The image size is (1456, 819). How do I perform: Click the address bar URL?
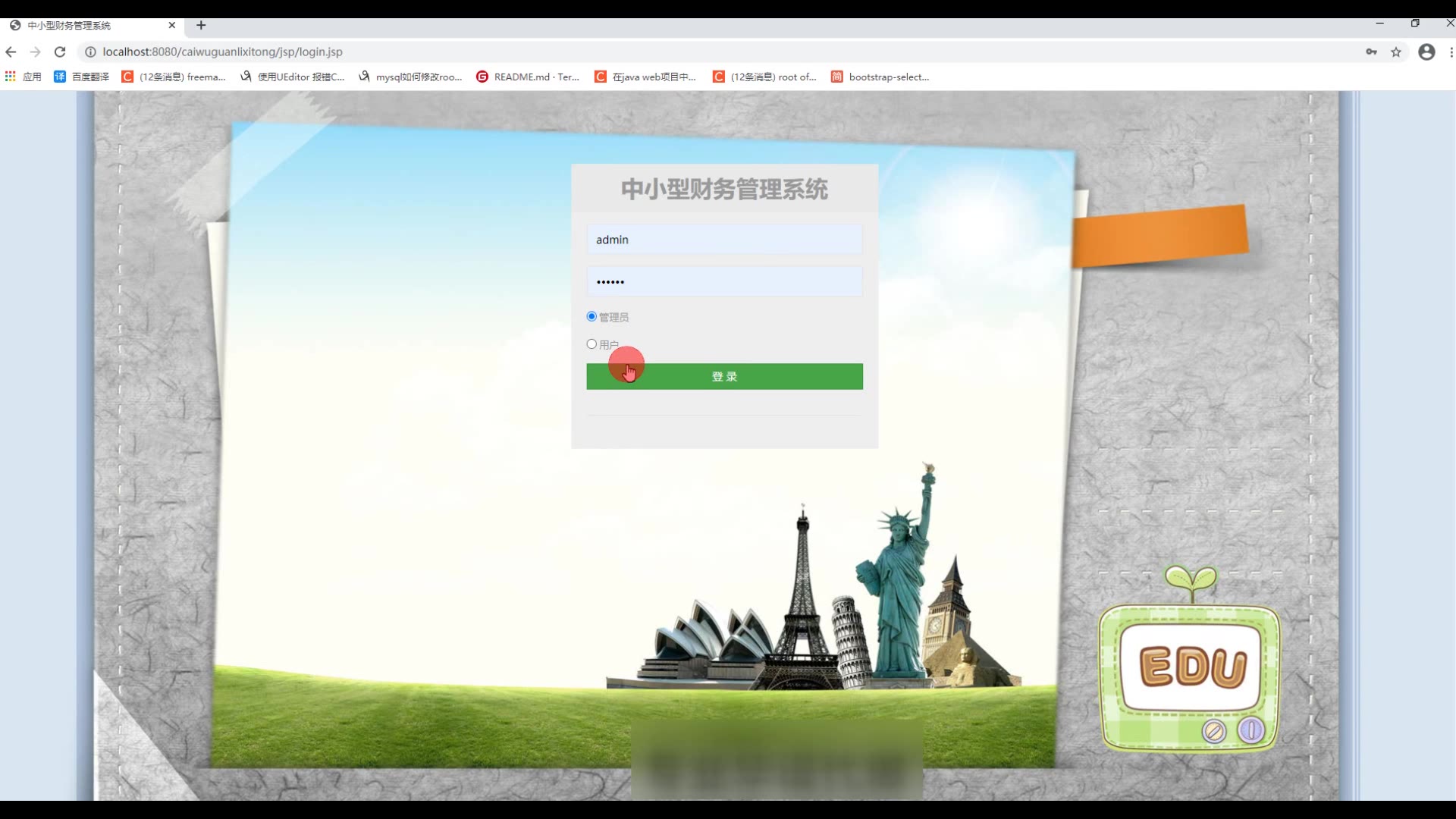[x=222, y=52]
